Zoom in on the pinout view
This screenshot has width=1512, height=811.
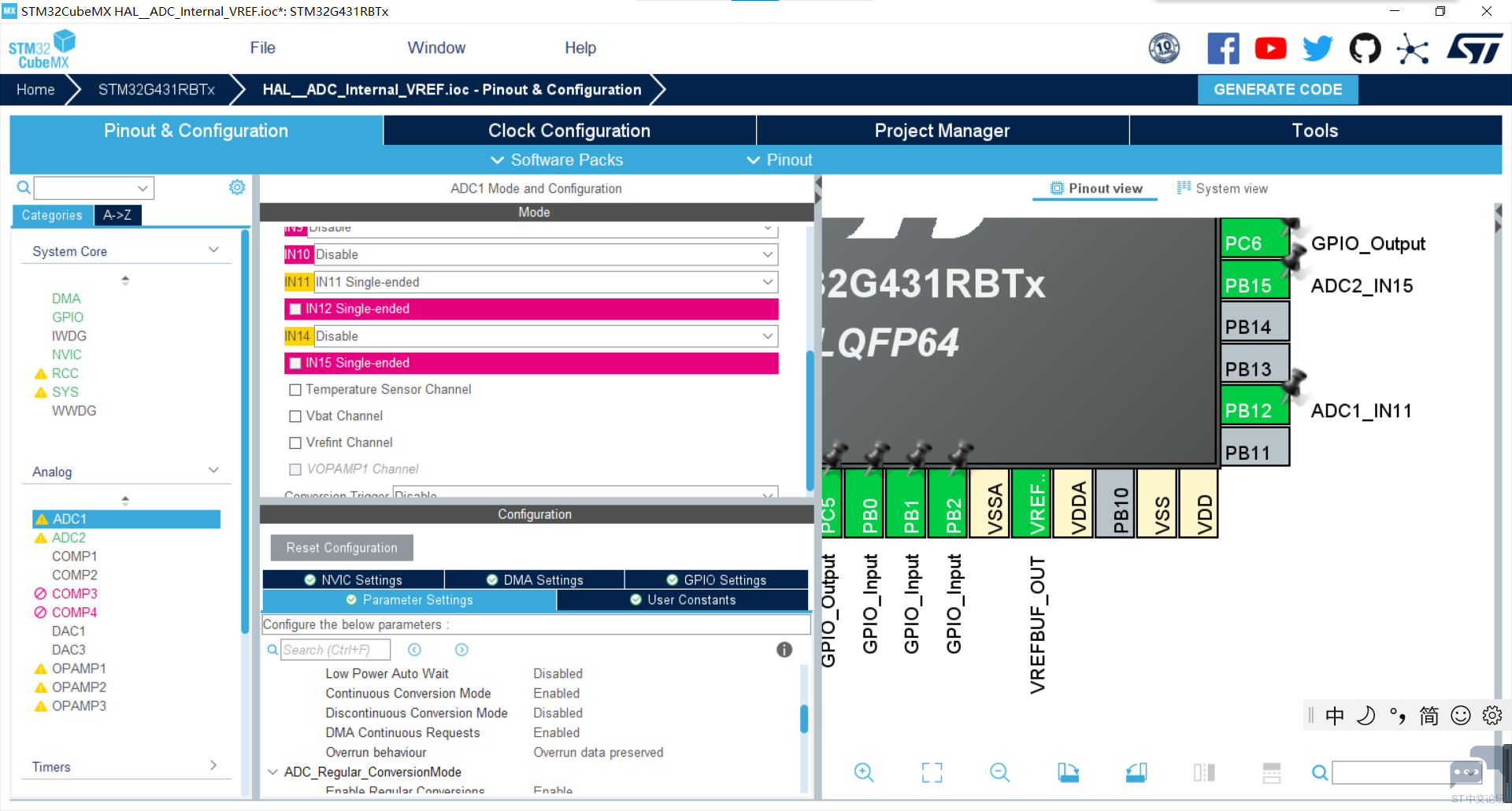coord(864,772)
